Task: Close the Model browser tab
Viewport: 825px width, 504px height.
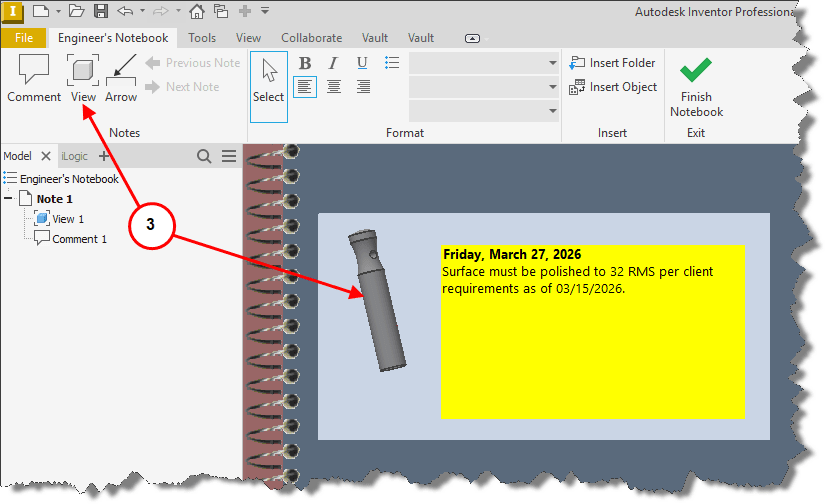Action: (x=46, y=156)
